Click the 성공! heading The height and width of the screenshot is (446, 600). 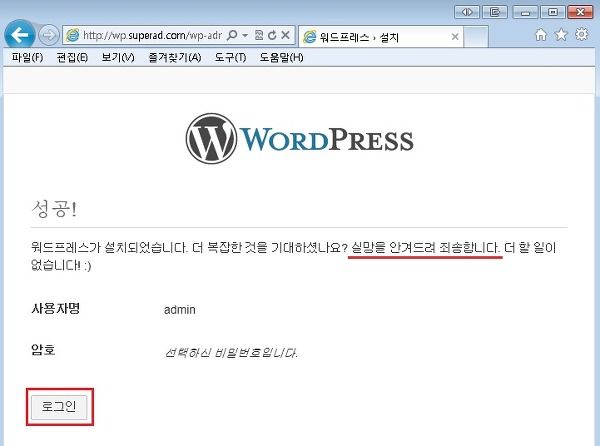click(x=54, y=209)
